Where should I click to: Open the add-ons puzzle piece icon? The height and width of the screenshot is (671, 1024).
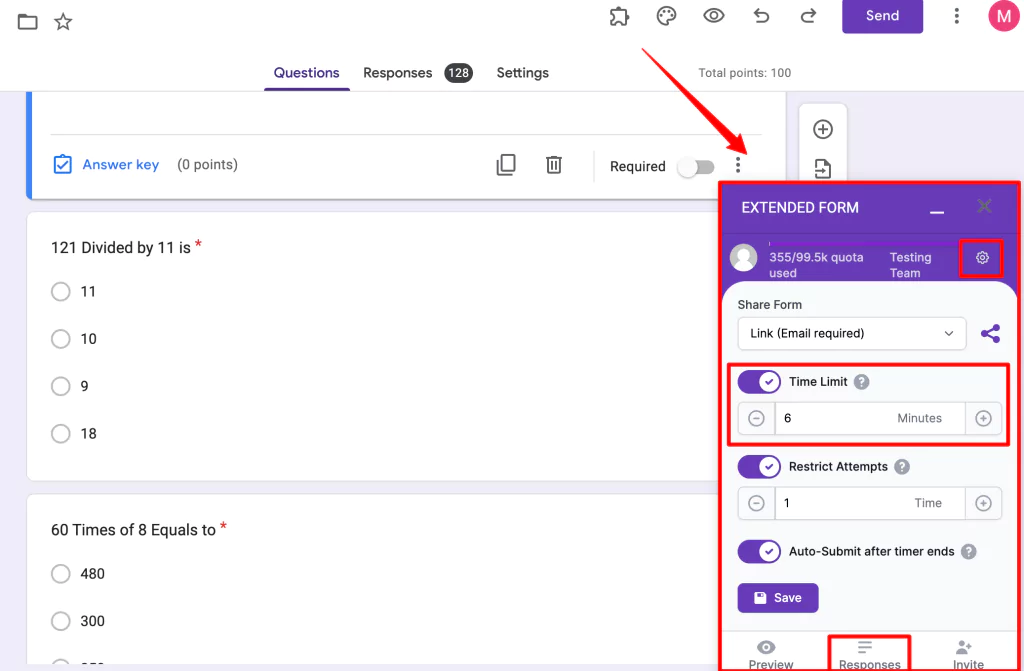(619, 16)
